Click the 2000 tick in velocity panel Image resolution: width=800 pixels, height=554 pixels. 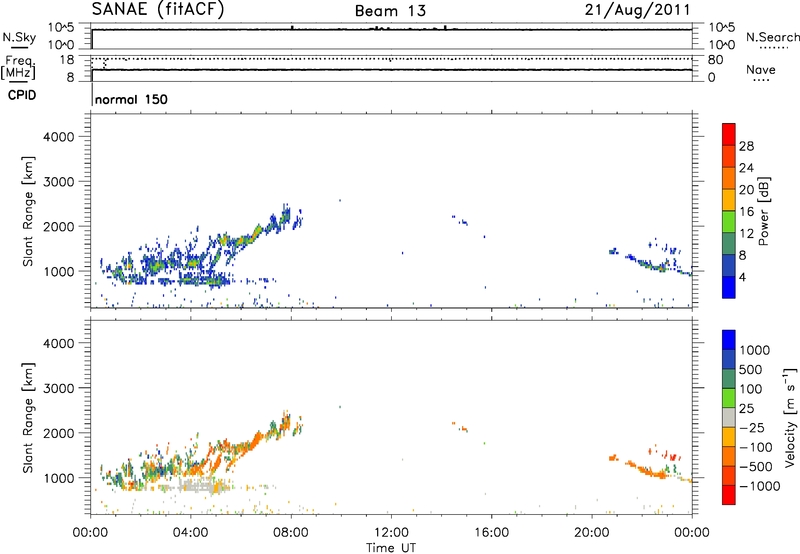tap(59, 433)
